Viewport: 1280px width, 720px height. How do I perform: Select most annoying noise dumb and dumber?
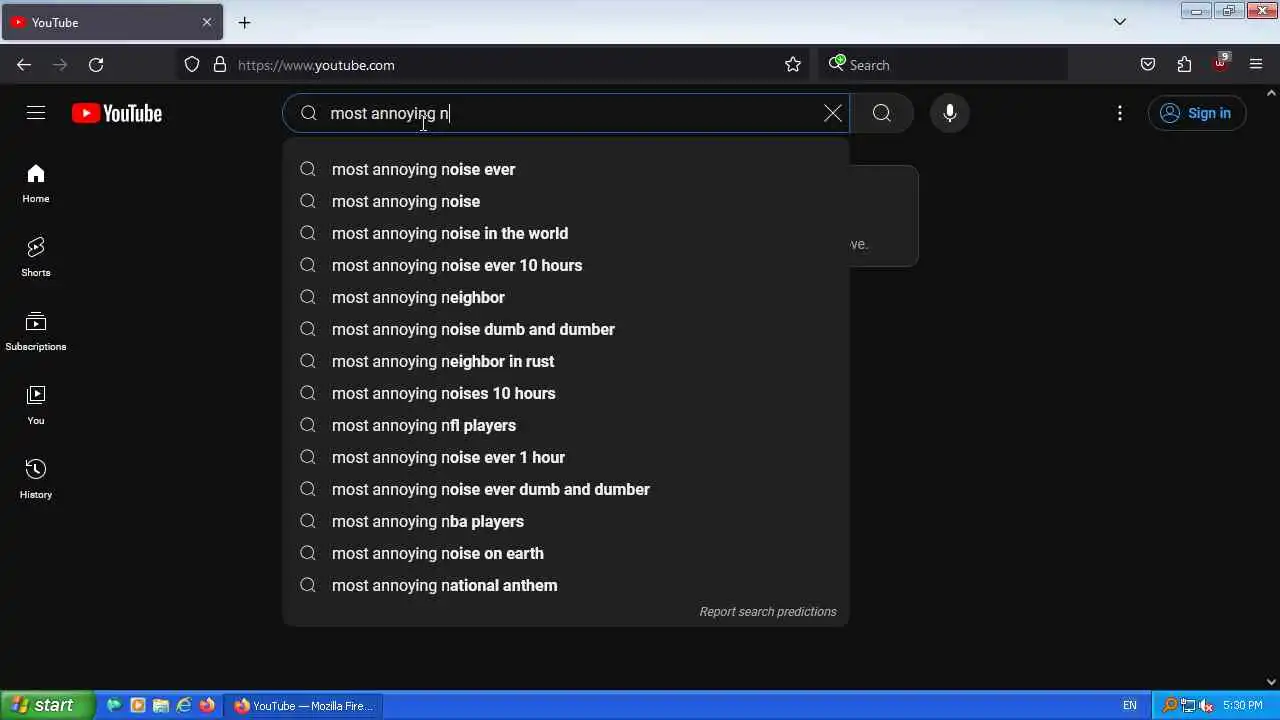(566, 329)
